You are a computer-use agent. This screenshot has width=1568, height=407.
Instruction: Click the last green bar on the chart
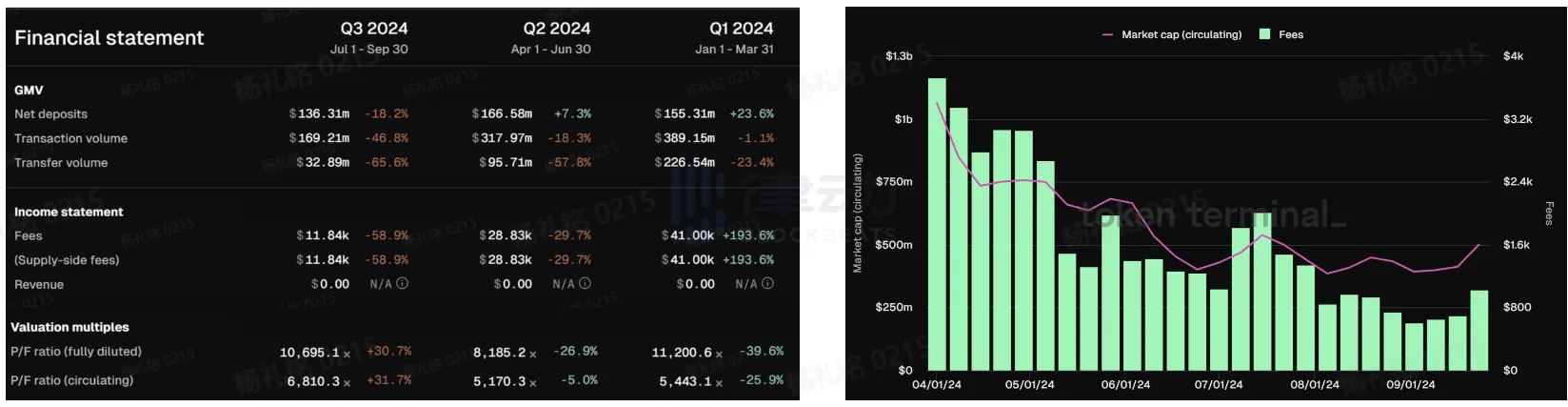[1479, 330]
